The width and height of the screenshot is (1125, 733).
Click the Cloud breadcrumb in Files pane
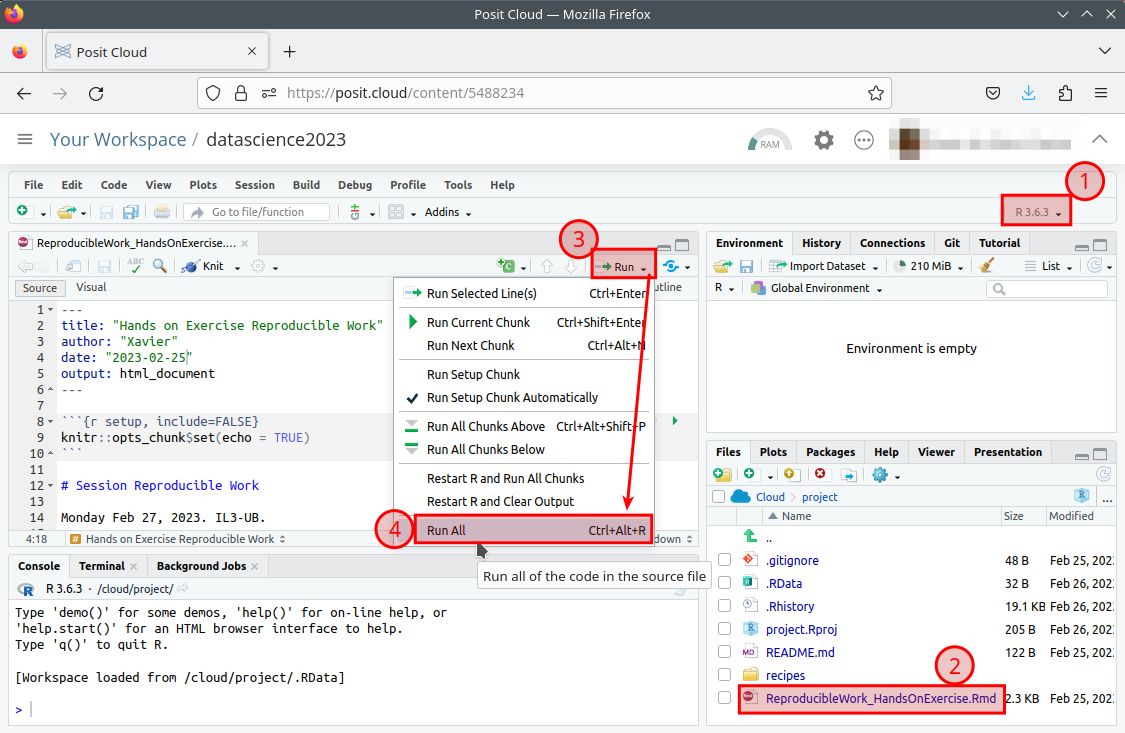[x=770, y=497]
